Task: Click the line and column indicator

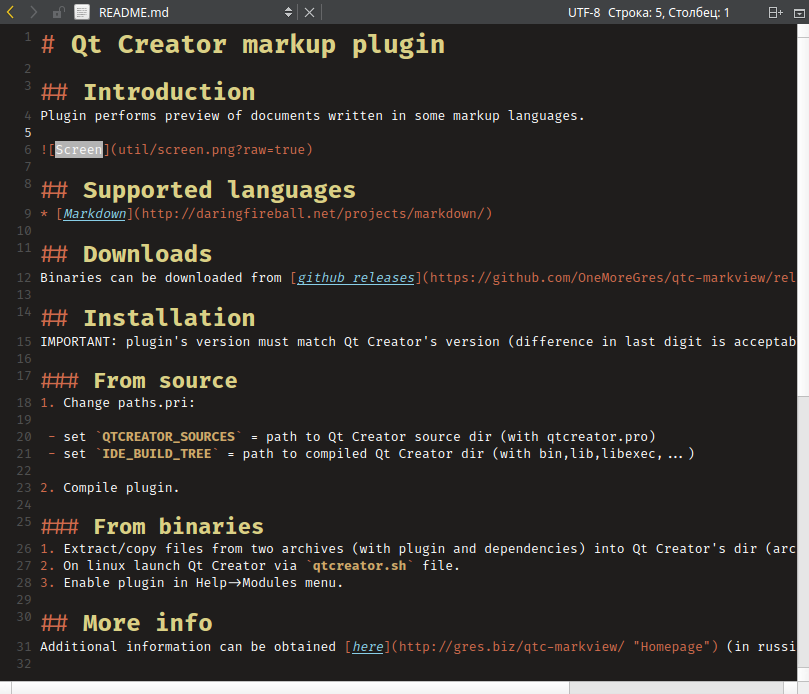Action: pos(669,12)
